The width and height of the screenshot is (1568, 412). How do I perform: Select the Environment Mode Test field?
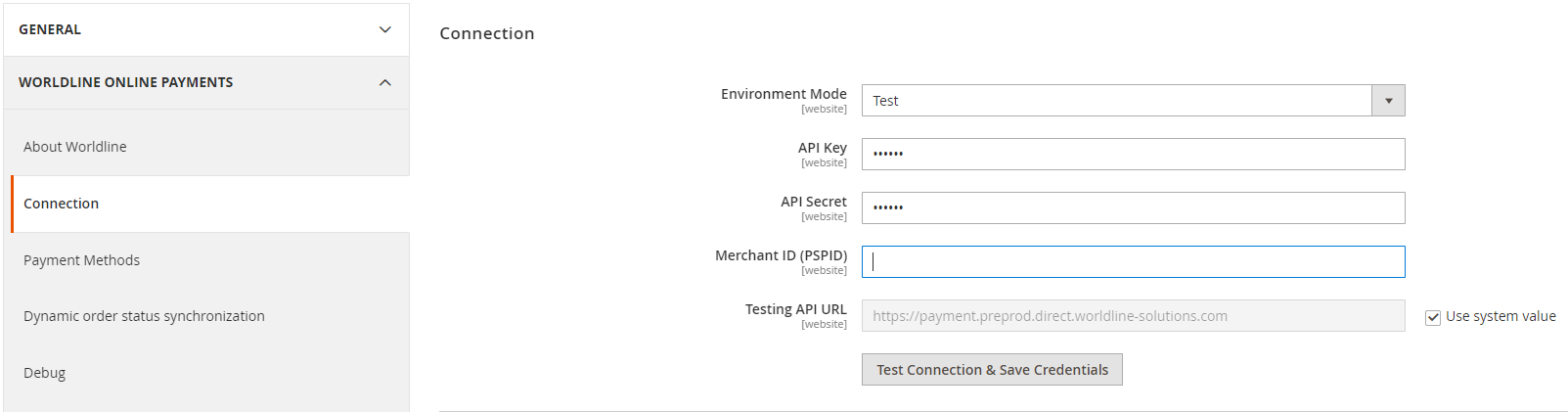[1133, 101]
